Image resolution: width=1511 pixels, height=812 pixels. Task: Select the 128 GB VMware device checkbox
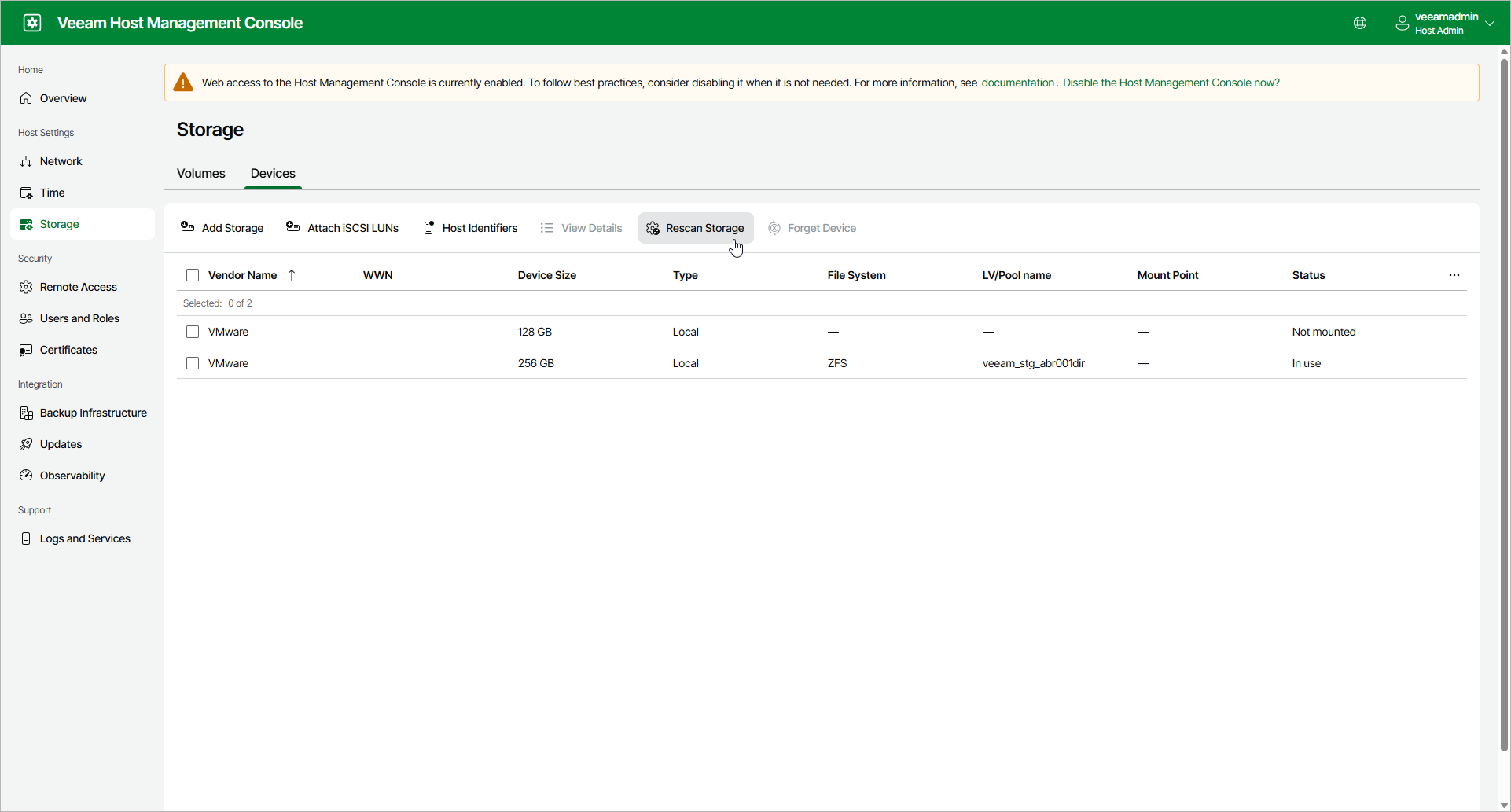pos(193,332)
